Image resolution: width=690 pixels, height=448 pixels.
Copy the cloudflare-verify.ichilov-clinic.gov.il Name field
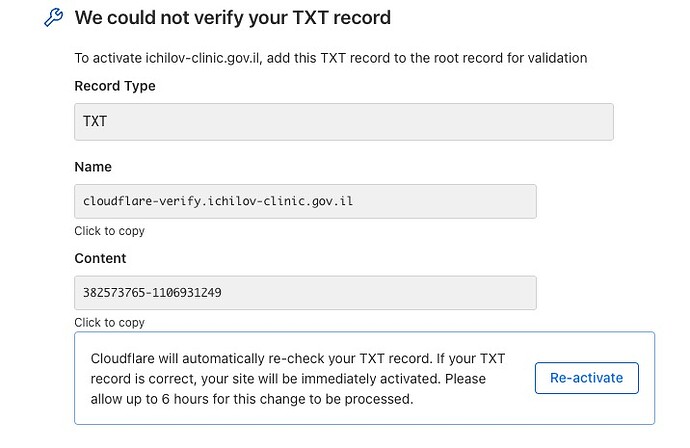pyautogui.click(x=305, y=202)
